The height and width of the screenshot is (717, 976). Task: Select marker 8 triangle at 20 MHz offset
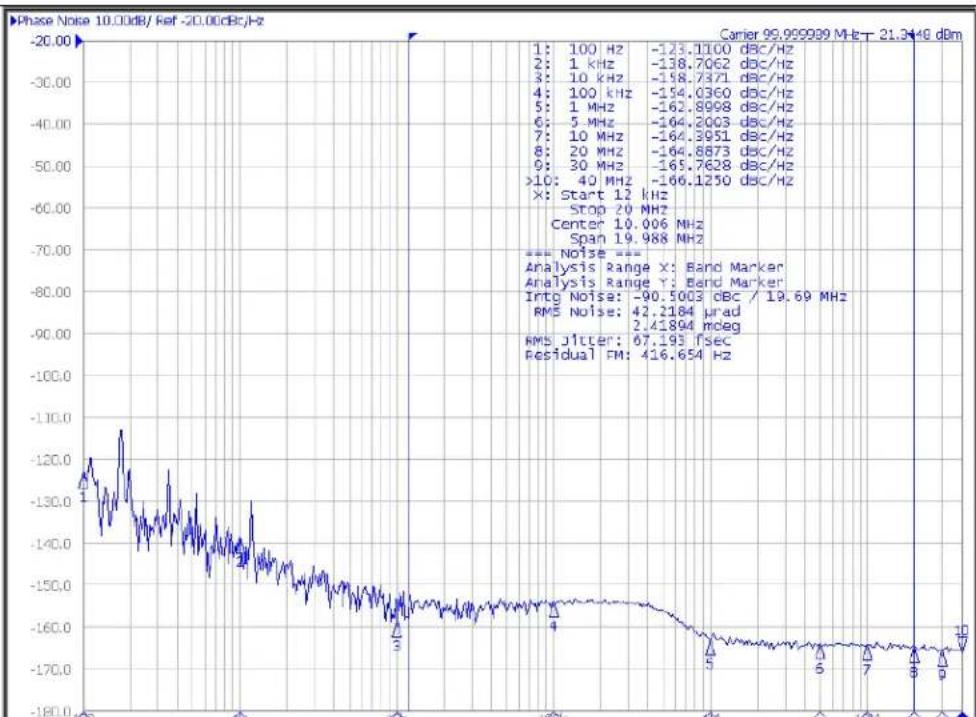click(x=914, y=655)
